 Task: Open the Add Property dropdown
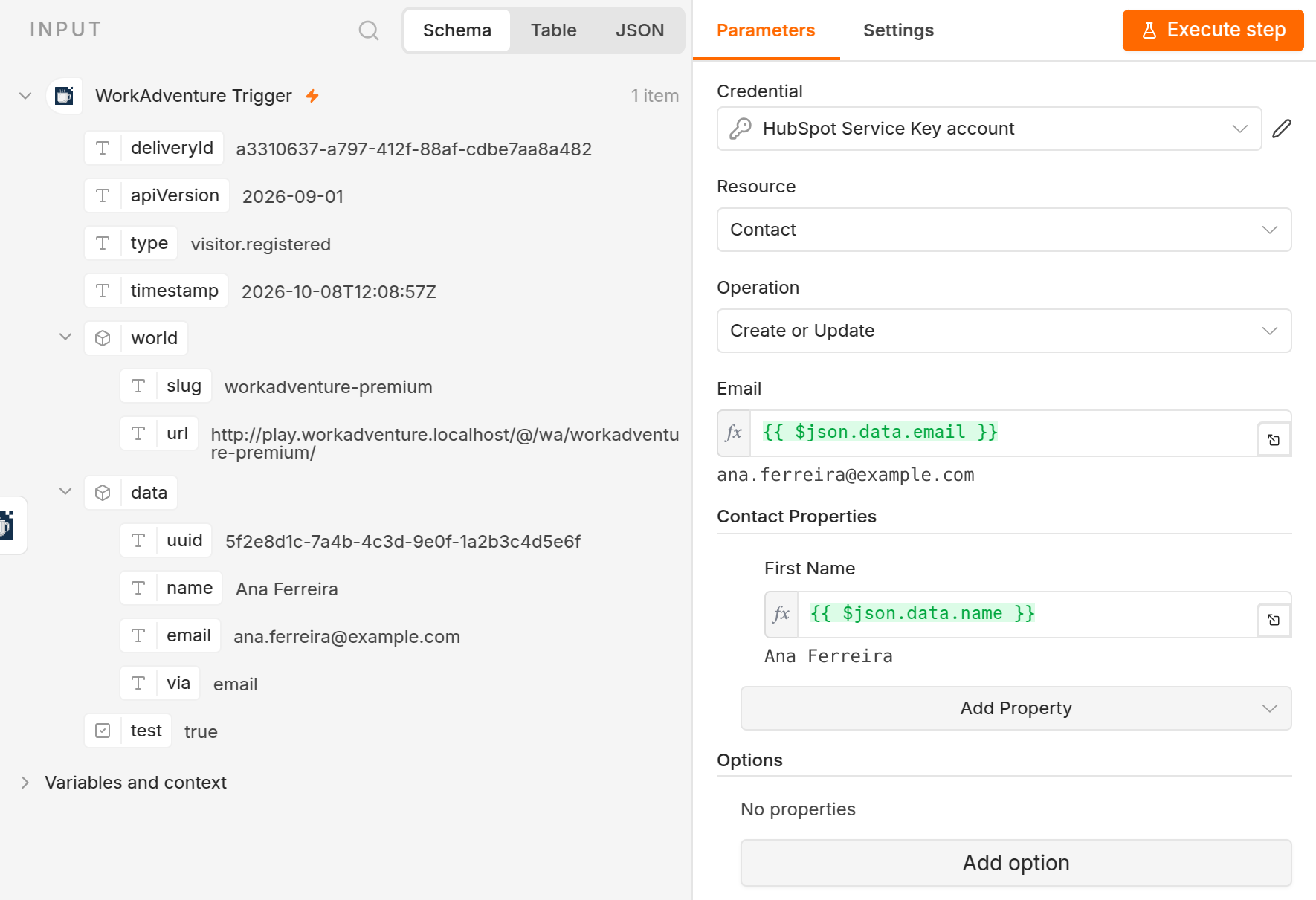click(x=1016, y=708)
